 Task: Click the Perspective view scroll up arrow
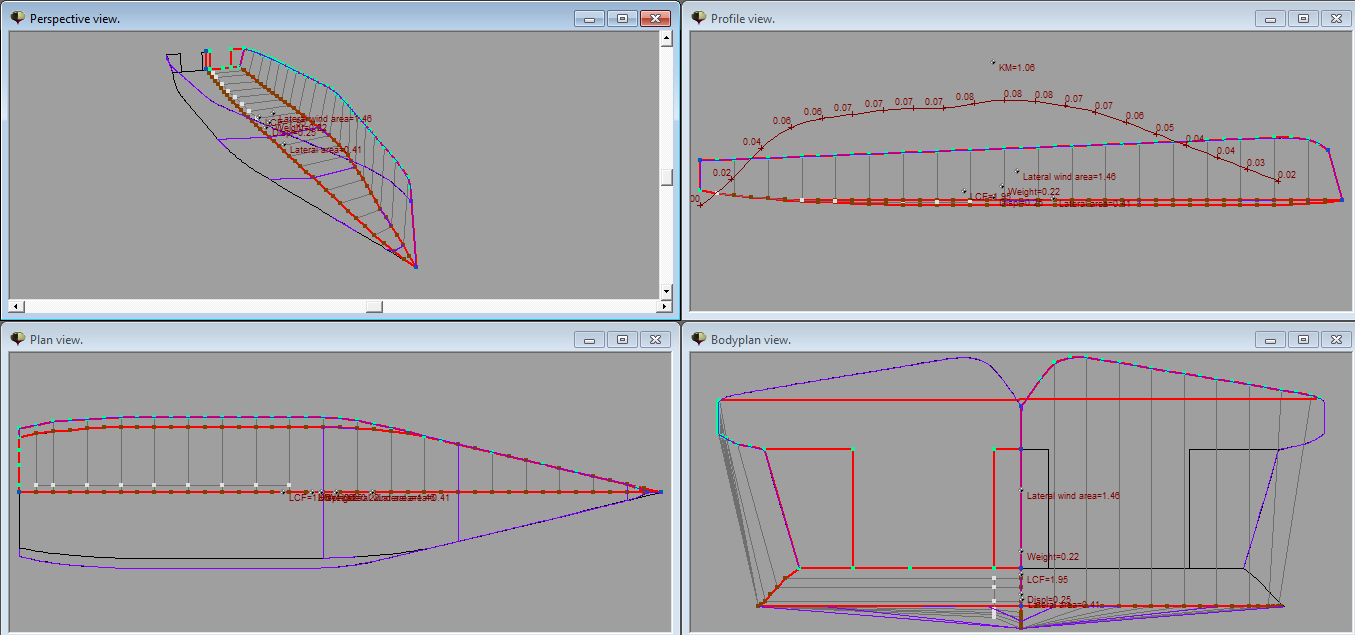(x=666, y=39)
